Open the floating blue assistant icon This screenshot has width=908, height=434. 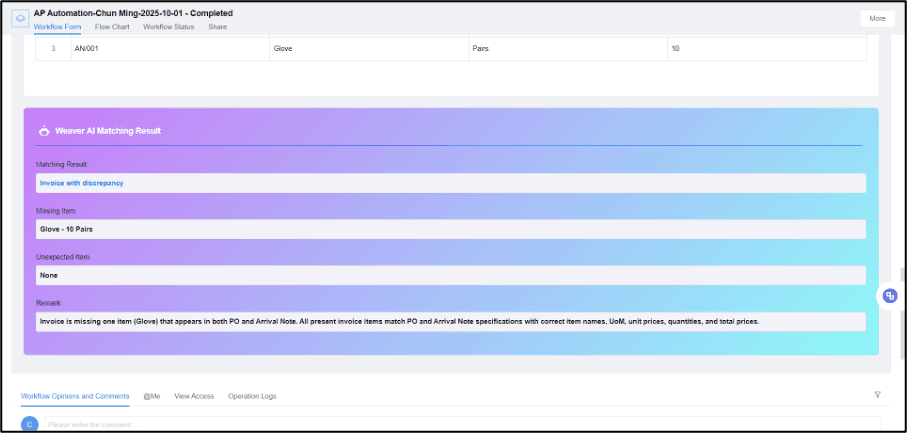[890, 296]
